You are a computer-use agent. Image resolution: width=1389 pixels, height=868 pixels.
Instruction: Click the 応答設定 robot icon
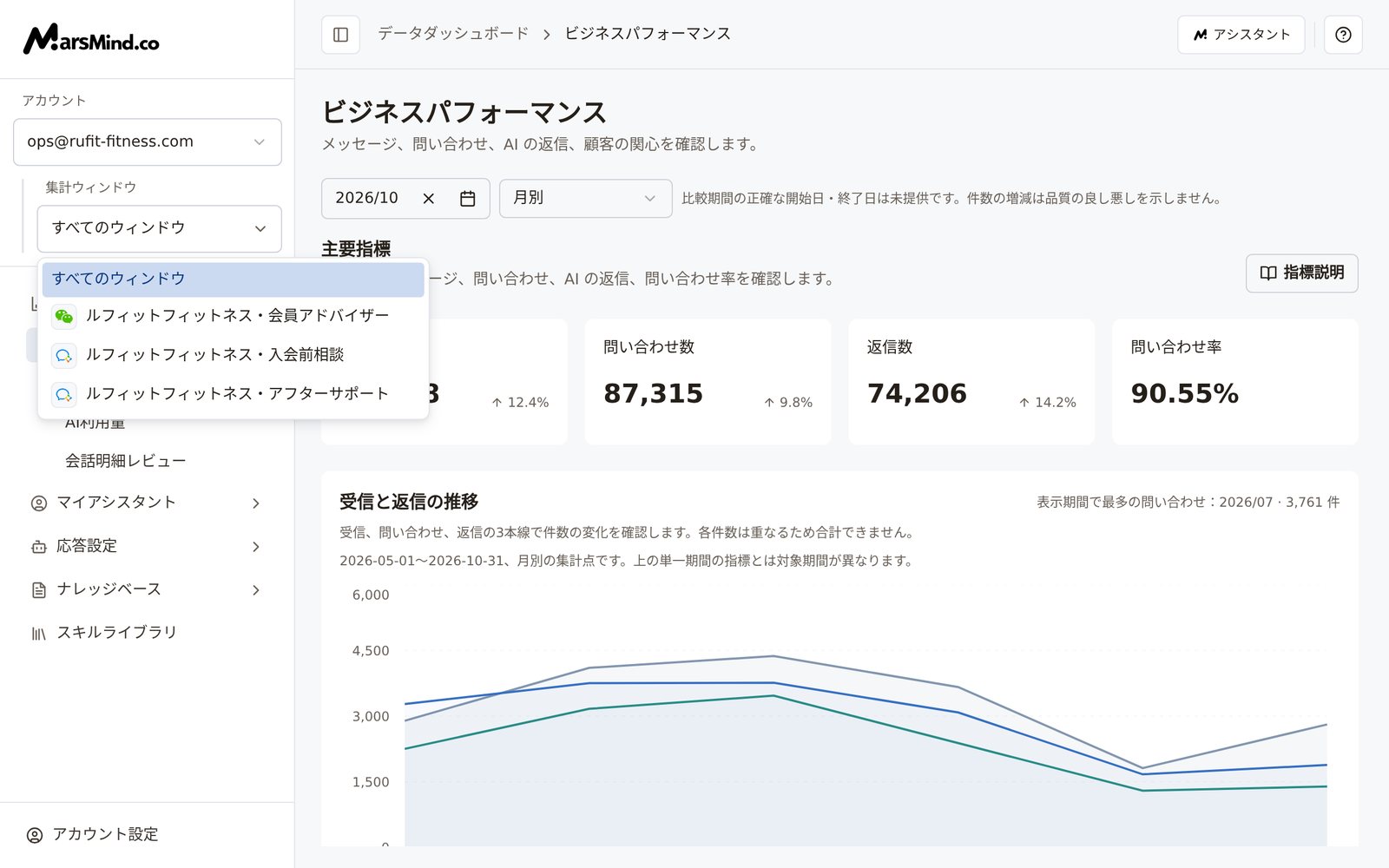click(x=39, y=547)
